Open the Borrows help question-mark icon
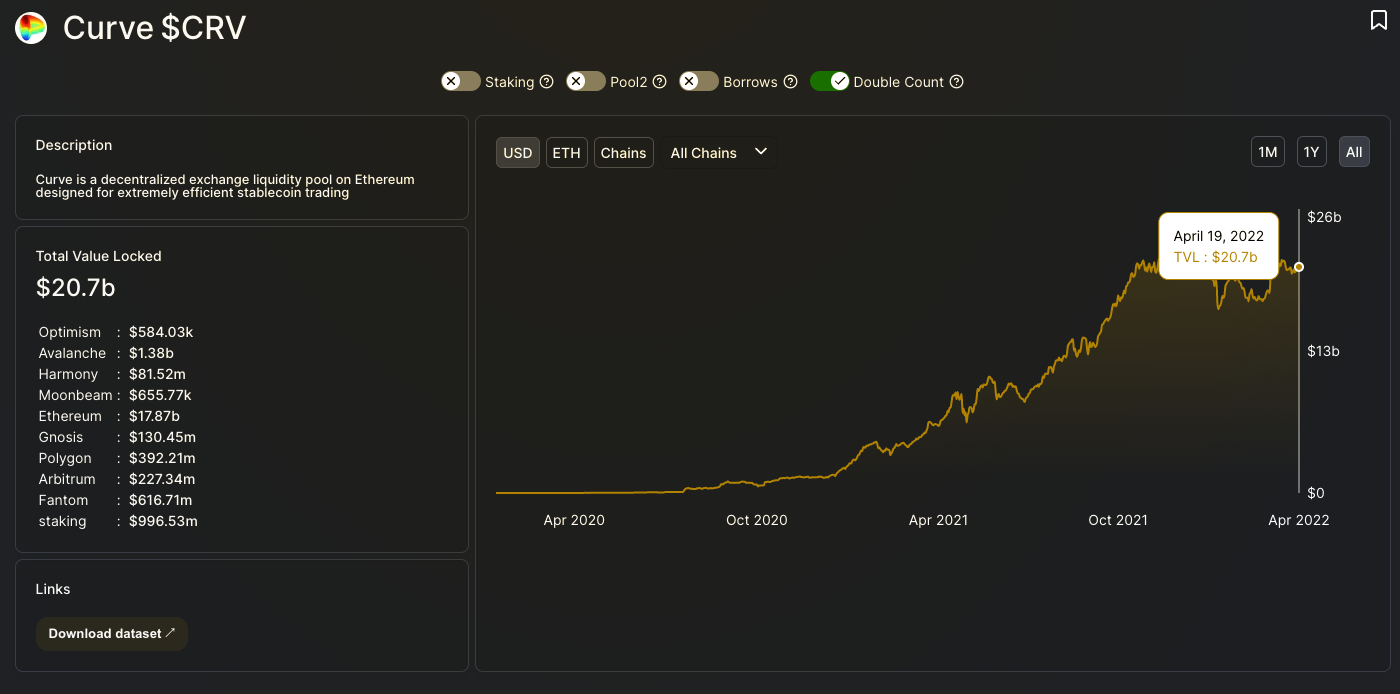This screenshot has width=1400, height=694. pyautogui.click(x=791, y=82)
